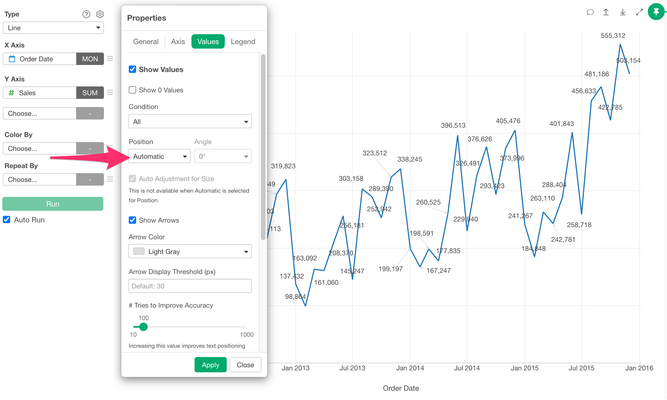Expand chart to full screen
The image size is (667, 400).
639,12
